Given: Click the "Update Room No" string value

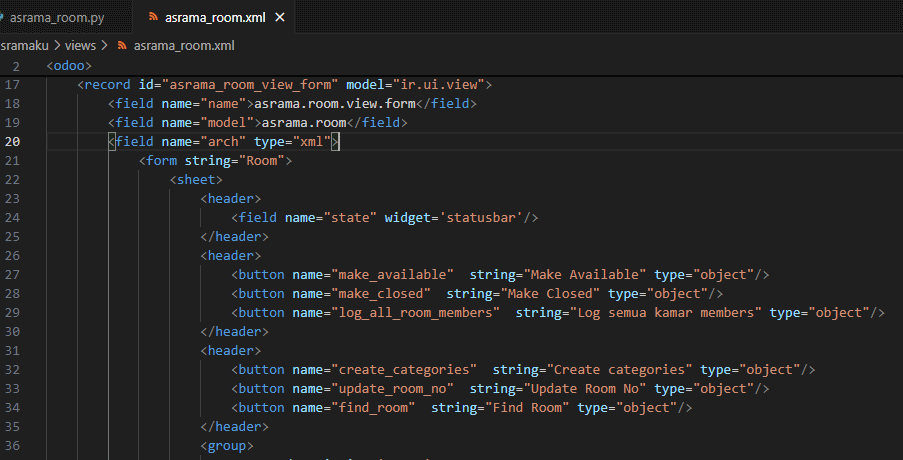Looking at the screenshot, I should tap(585, 389).
